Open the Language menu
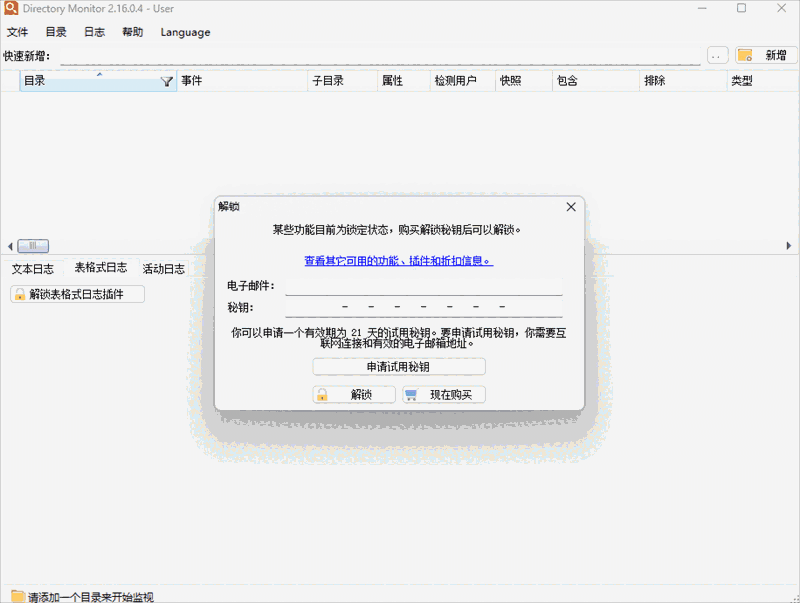The width and height of the screenshot is (800, 603). coord(185,32)
